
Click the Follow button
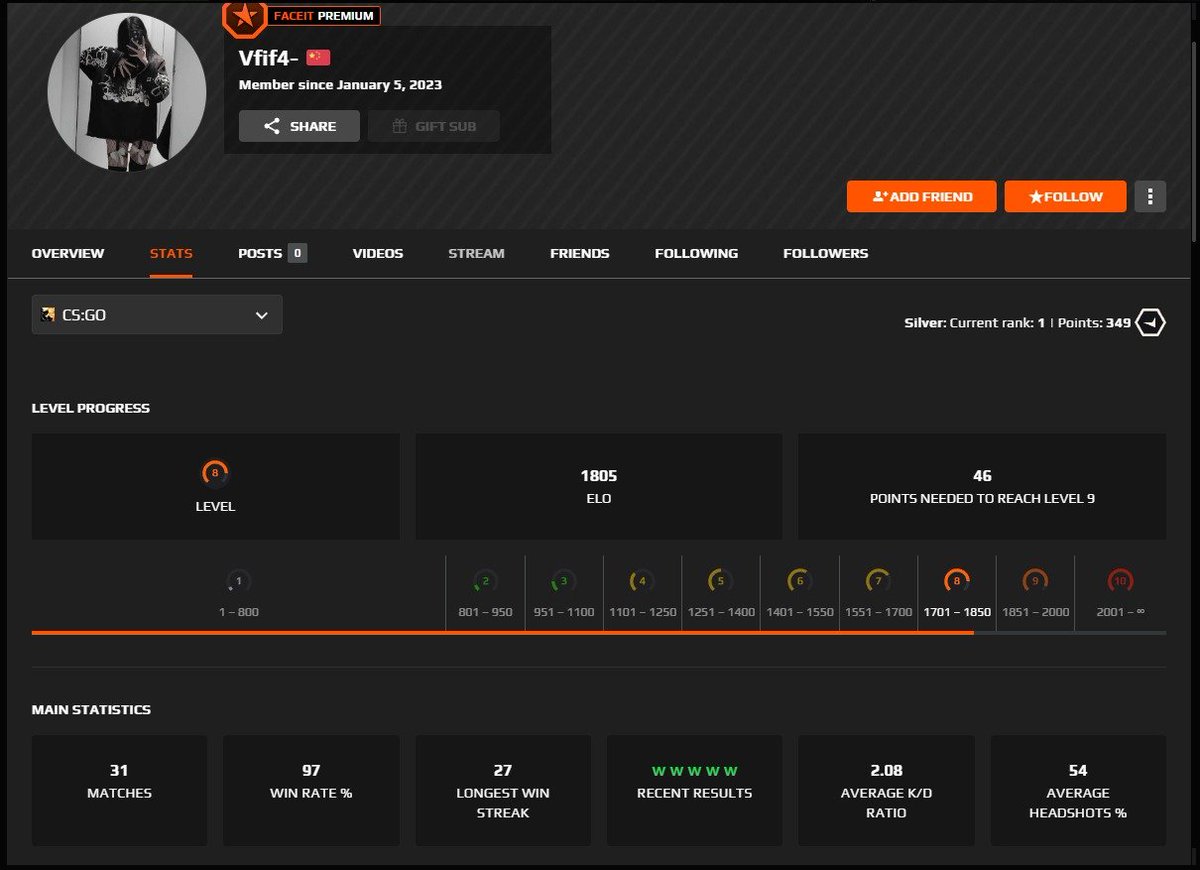click(1065, 196)
